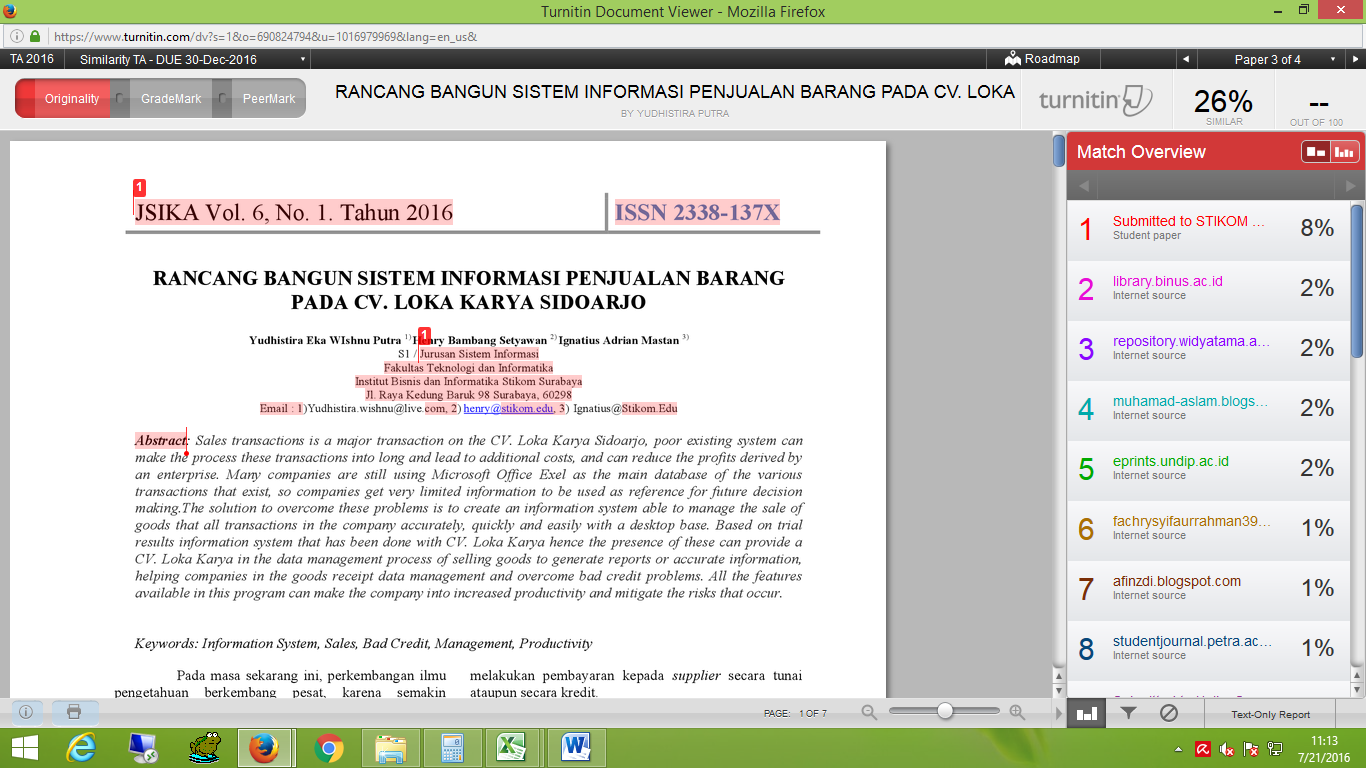
Task: Open Microsoft Word from the taskbar
Action: 577,747
